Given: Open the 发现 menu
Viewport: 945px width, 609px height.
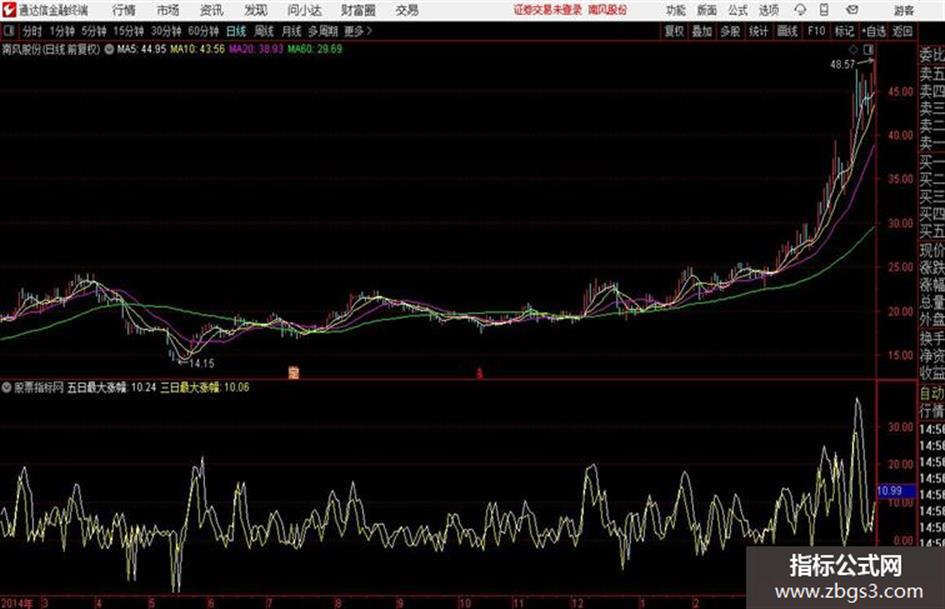Looking at the screenshot, I should click(x=256, y=10).
